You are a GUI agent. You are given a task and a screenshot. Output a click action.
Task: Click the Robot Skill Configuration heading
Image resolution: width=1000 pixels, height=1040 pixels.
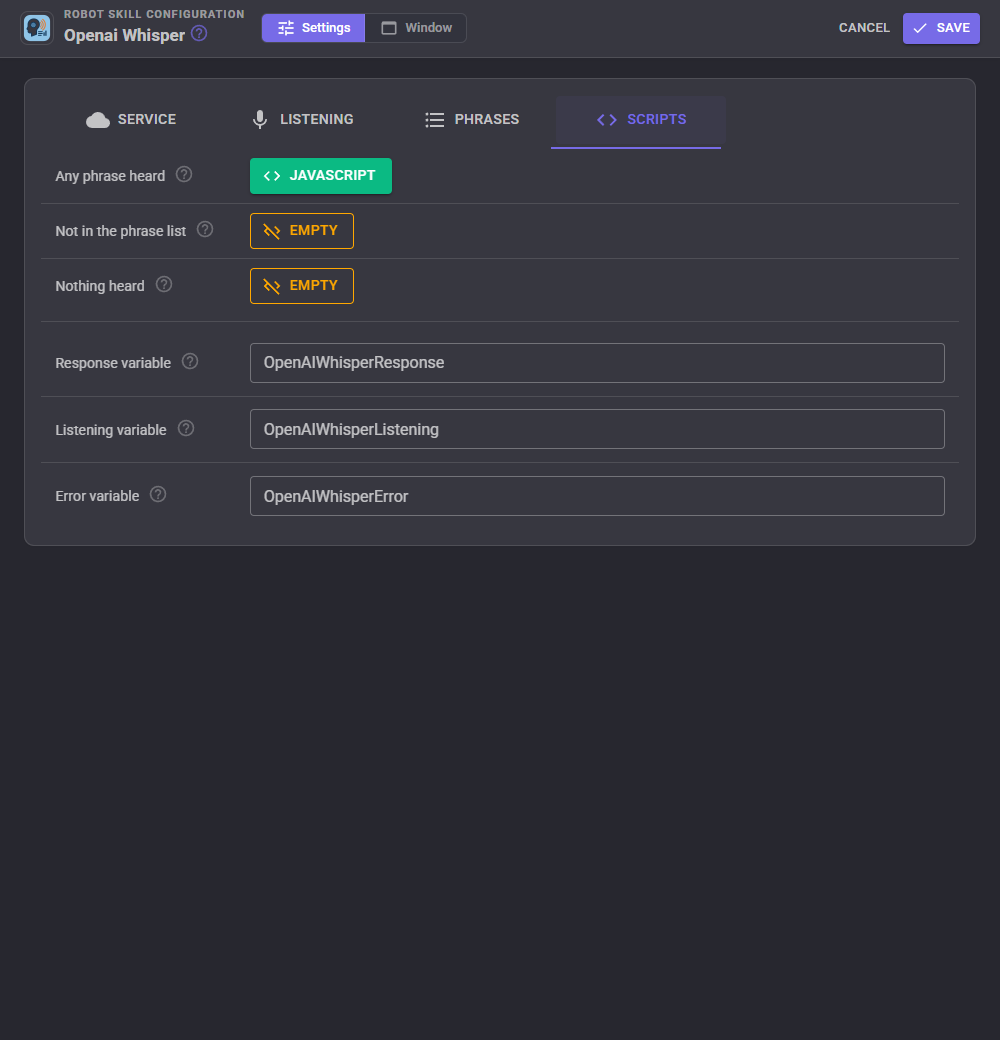pyautogui.click(x=154, y=14)
